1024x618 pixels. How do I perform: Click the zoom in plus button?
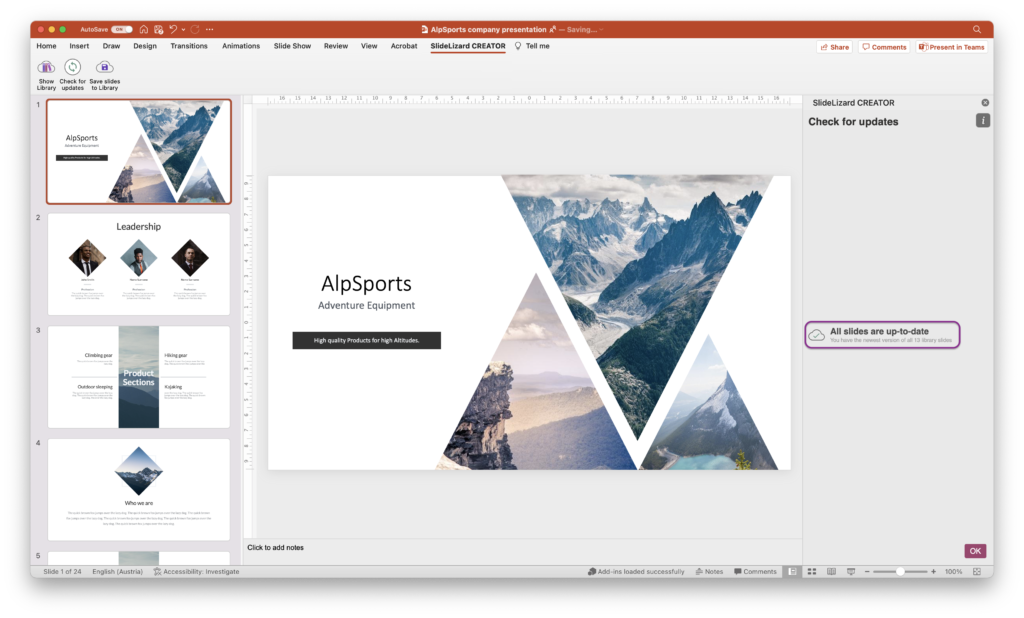tap(933, 572)
